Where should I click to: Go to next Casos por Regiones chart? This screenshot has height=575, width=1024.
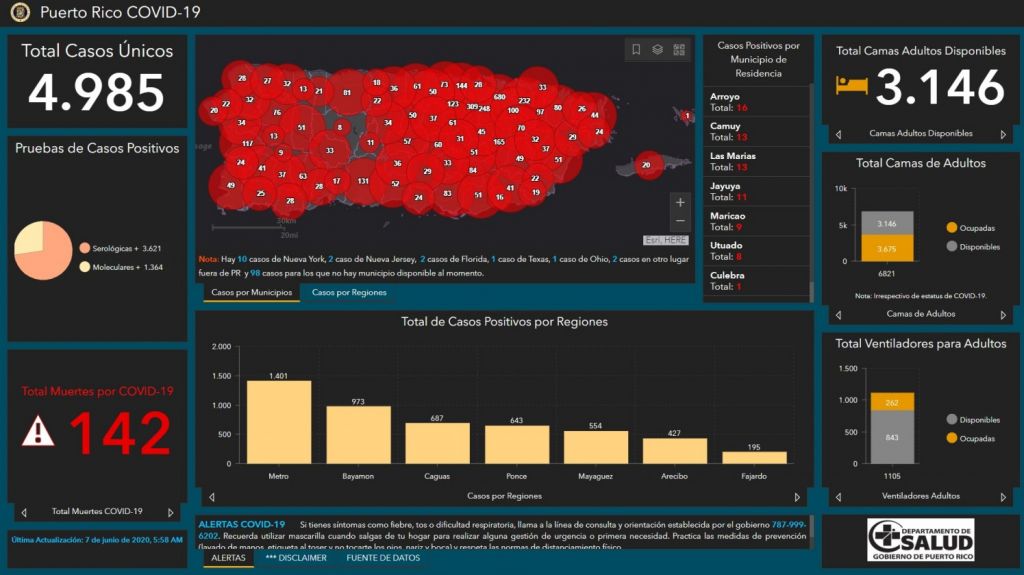click(x=796, y=497)
